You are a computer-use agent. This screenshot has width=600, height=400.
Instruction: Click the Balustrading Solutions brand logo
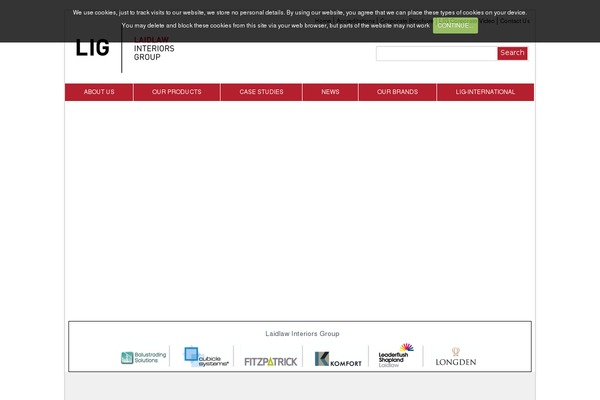[x=143, y=358]
